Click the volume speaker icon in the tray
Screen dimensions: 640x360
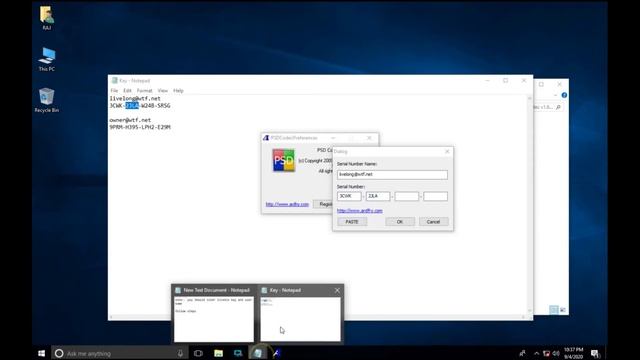[556, 353]
